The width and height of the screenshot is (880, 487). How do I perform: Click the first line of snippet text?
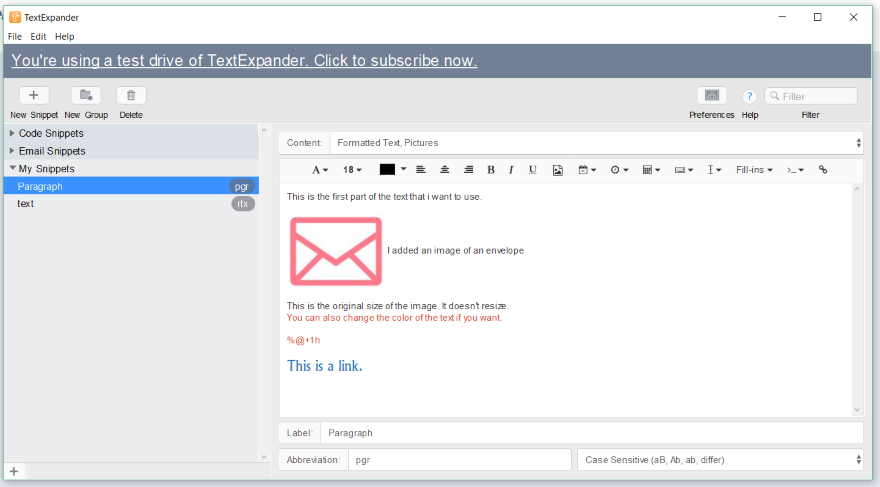tap(384, 197)
